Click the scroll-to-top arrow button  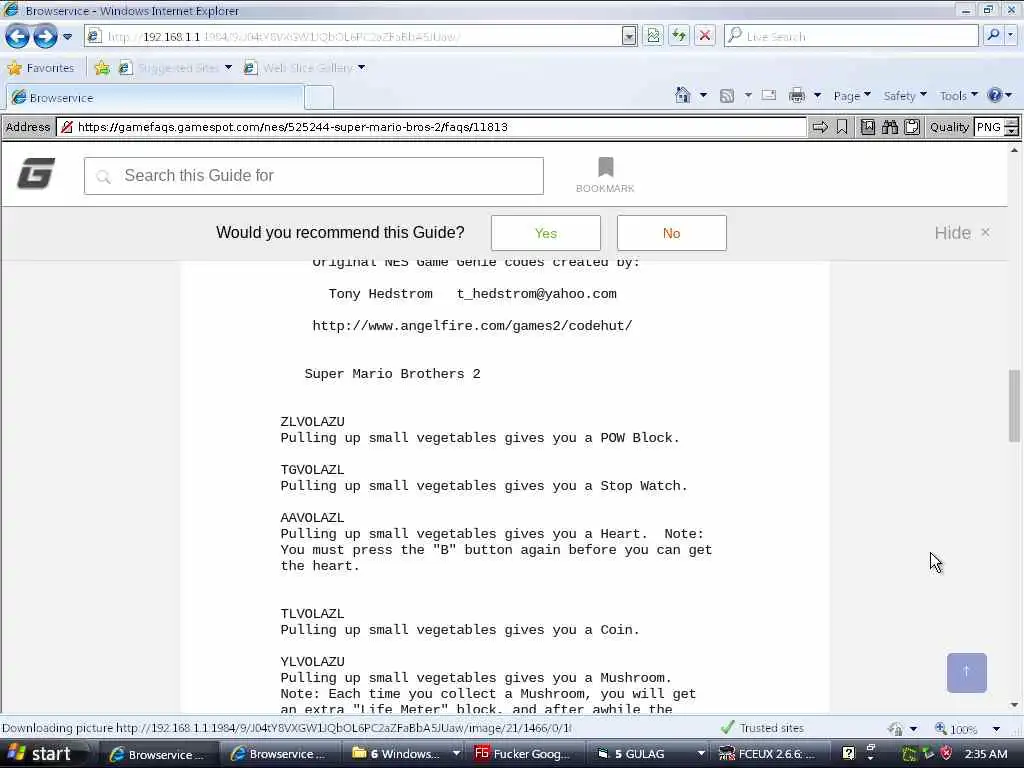[967, 673]
